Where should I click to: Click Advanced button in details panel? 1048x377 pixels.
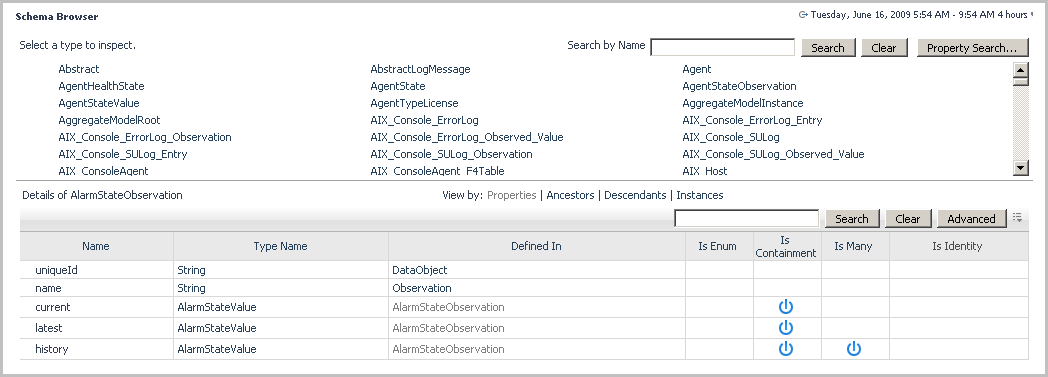tap(971, 219)
